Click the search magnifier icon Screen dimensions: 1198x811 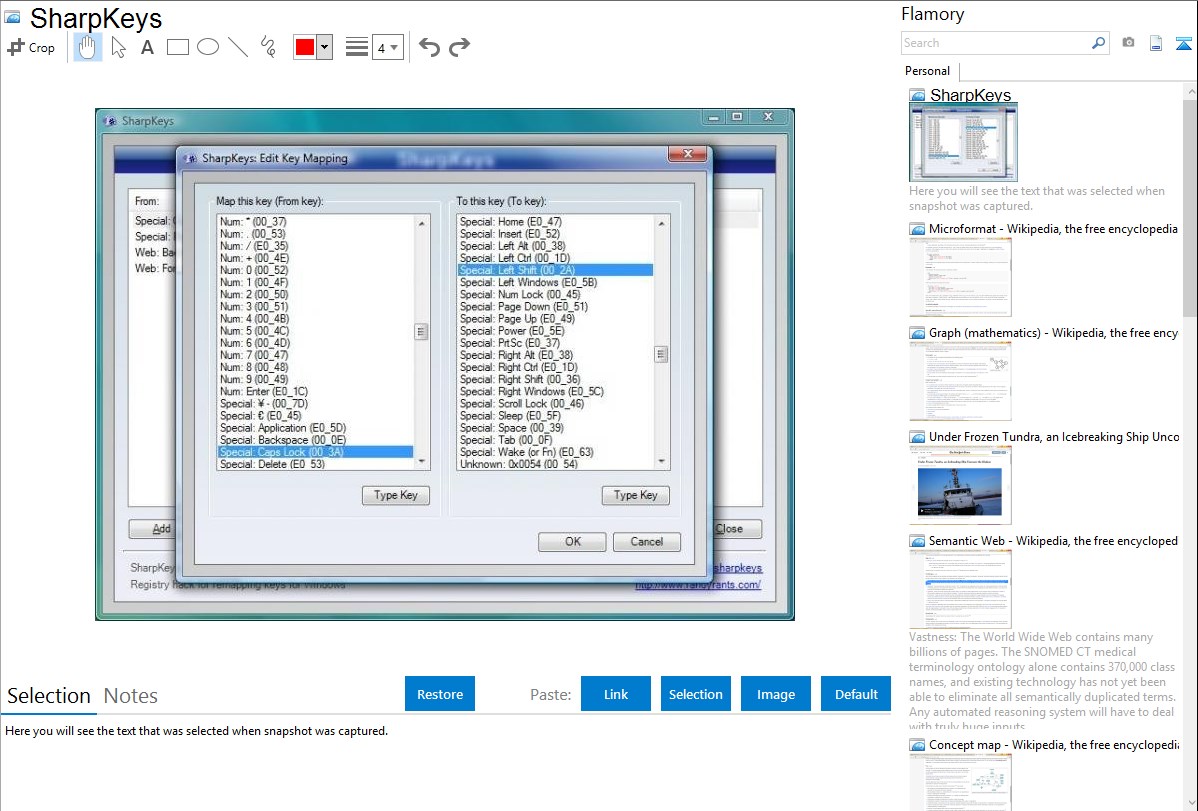pos(1099,43)
